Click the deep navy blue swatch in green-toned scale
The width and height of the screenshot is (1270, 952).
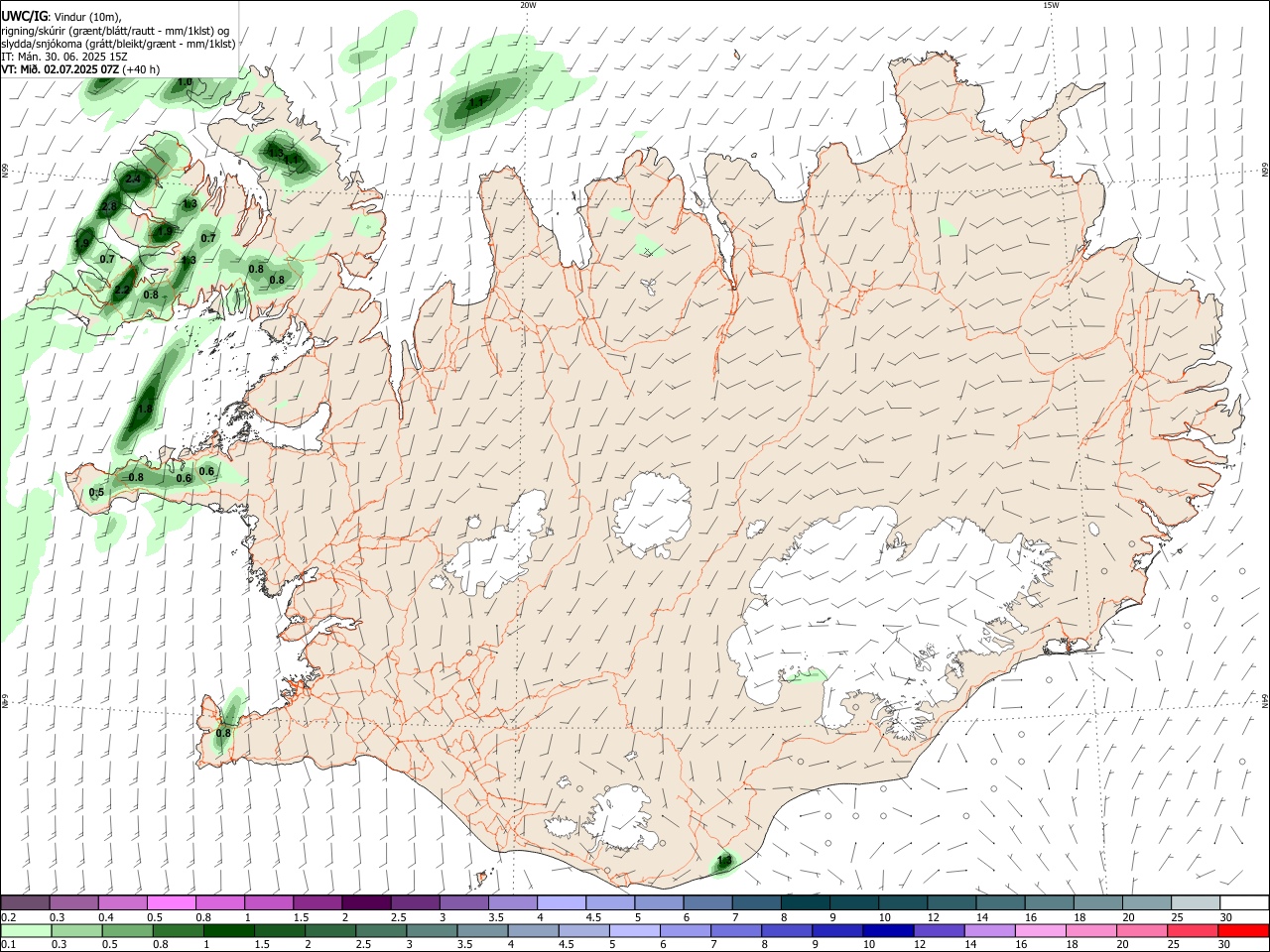click(x=887, y=930)
